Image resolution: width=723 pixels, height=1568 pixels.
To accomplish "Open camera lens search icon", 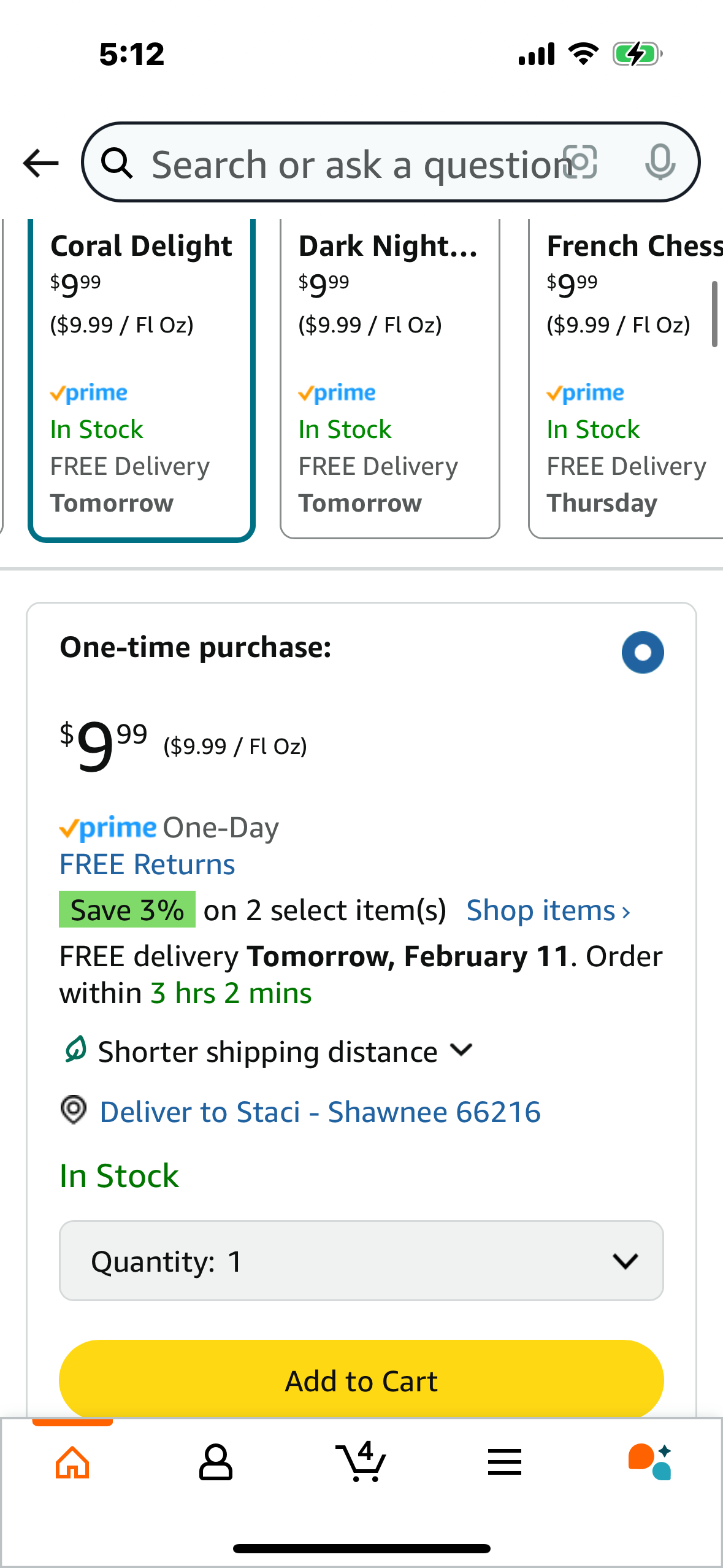I will click(580, 163).
